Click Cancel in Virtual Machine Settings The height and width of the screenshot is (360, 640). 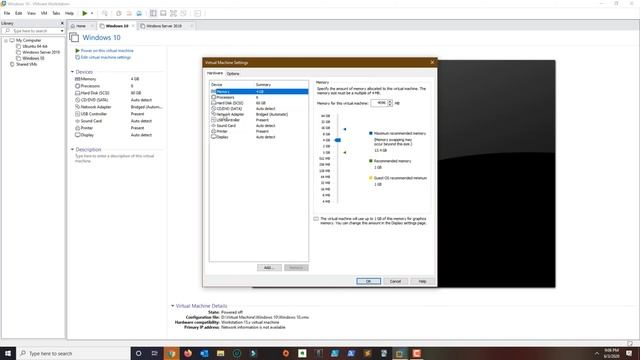click(396, 281)
